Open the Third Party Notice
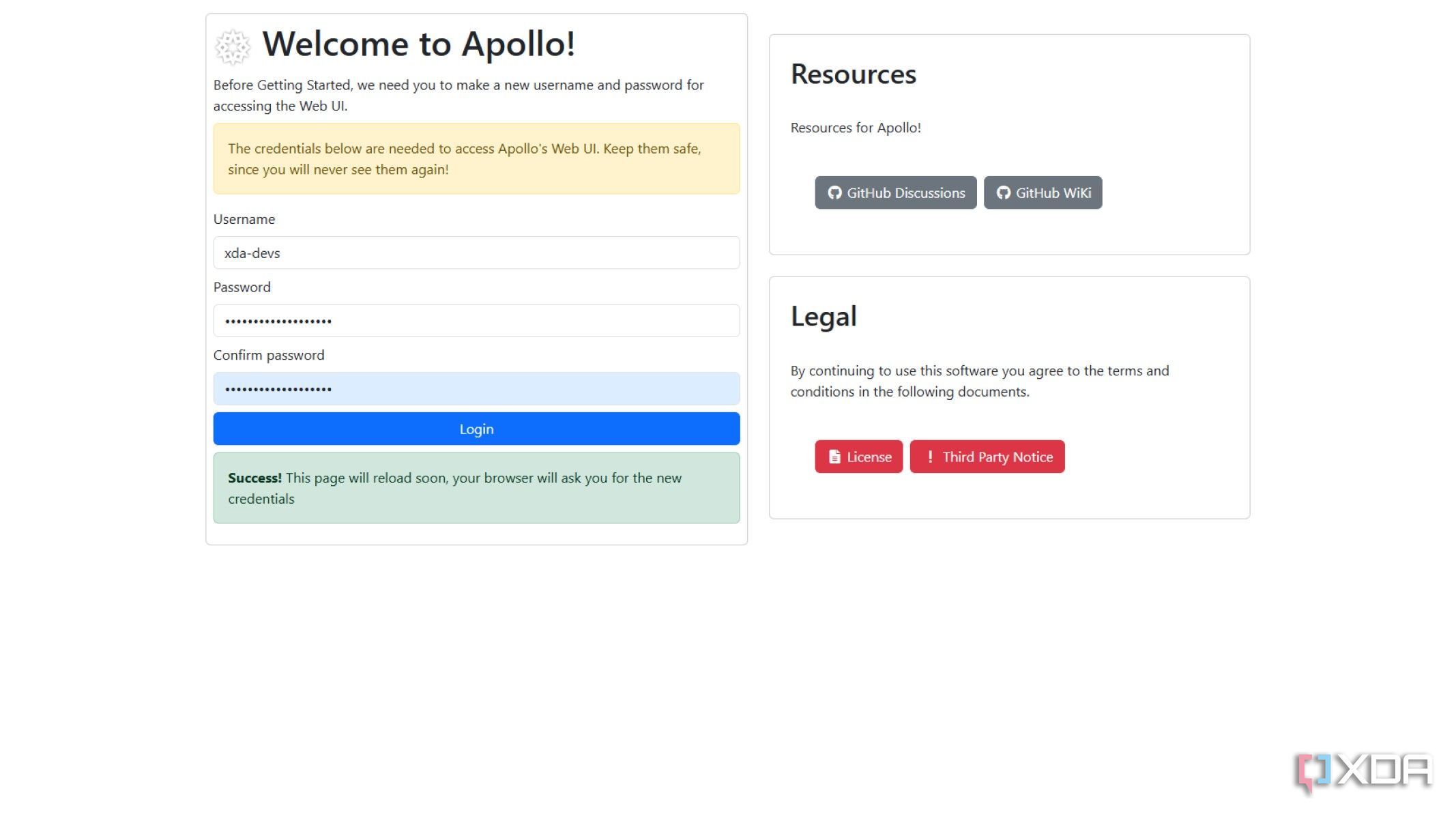1456x819 pixels. pyautogui.click(x=997, y=457)
